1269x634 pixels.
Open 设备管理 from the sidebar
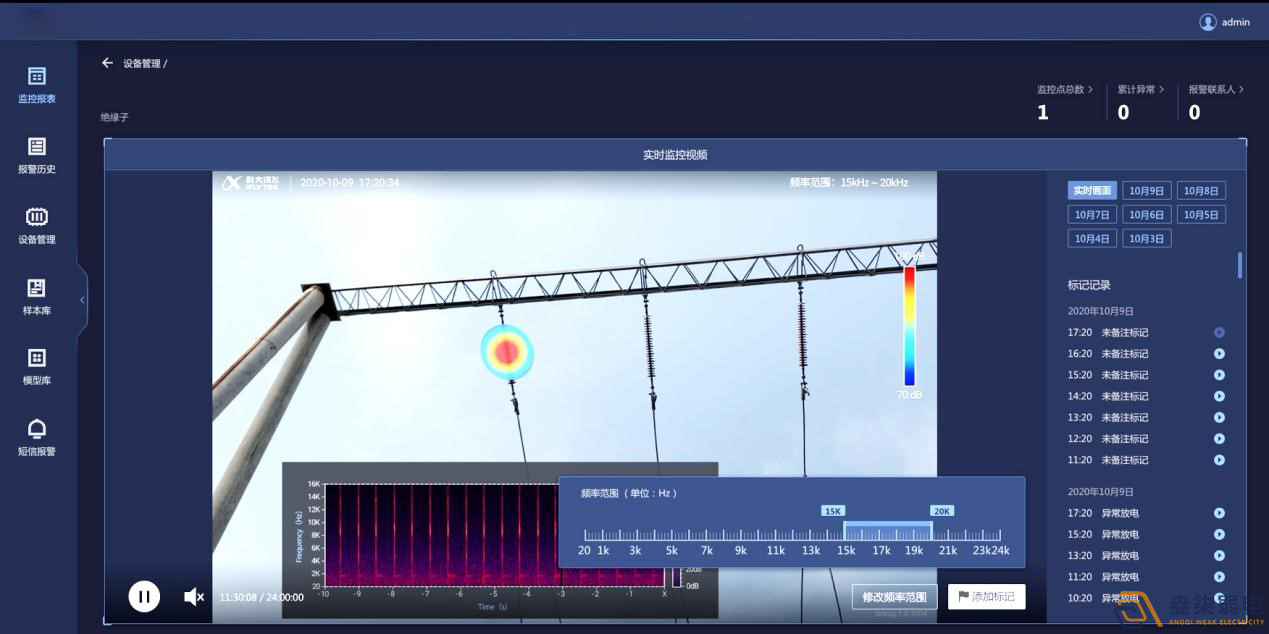coord(37,218)
